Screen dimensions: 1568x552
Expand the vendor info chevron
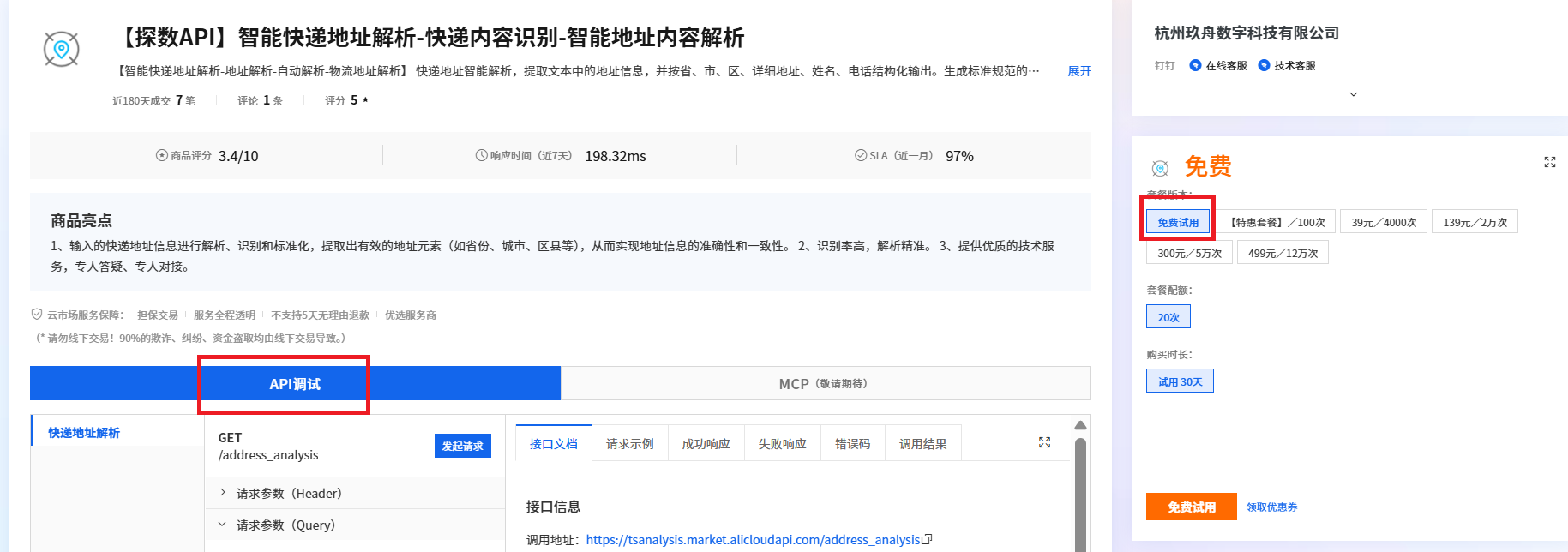[1354, 94]
